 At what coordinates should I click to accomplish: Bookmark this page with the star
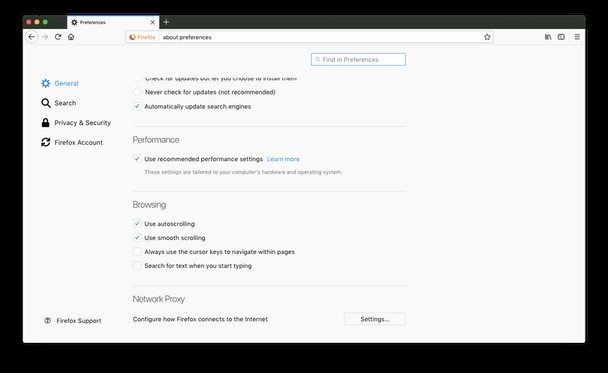[x=487, y=37]
